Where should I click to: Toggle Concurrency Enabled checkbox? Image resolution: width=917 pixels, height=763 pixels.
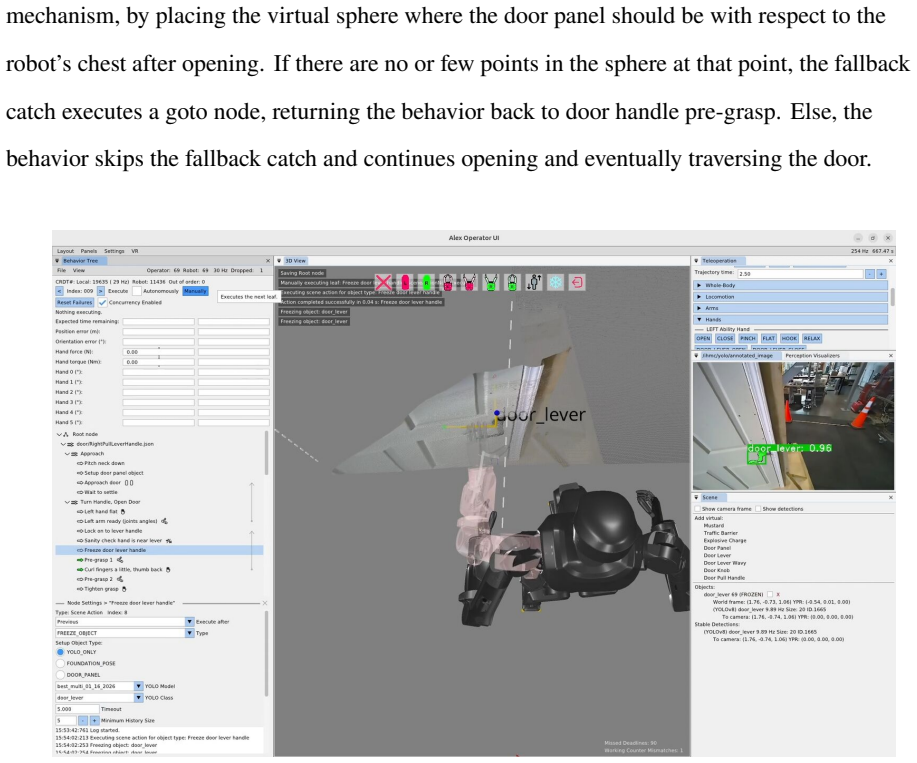pos(102,302)
